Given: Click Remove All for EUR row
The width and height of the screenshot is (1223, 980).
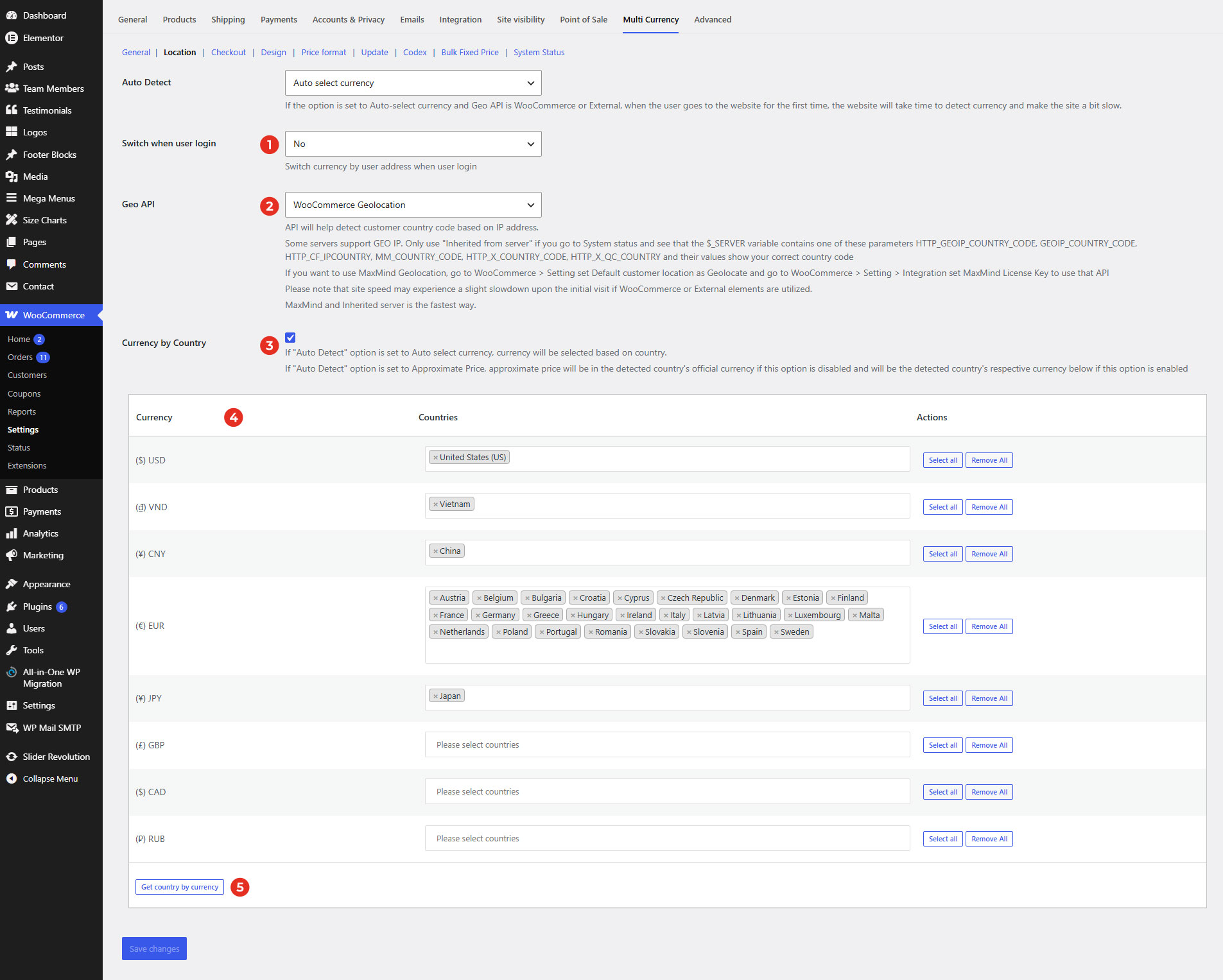Looking at the screenshot, I should pyautogui.click(x=989, y=626).
